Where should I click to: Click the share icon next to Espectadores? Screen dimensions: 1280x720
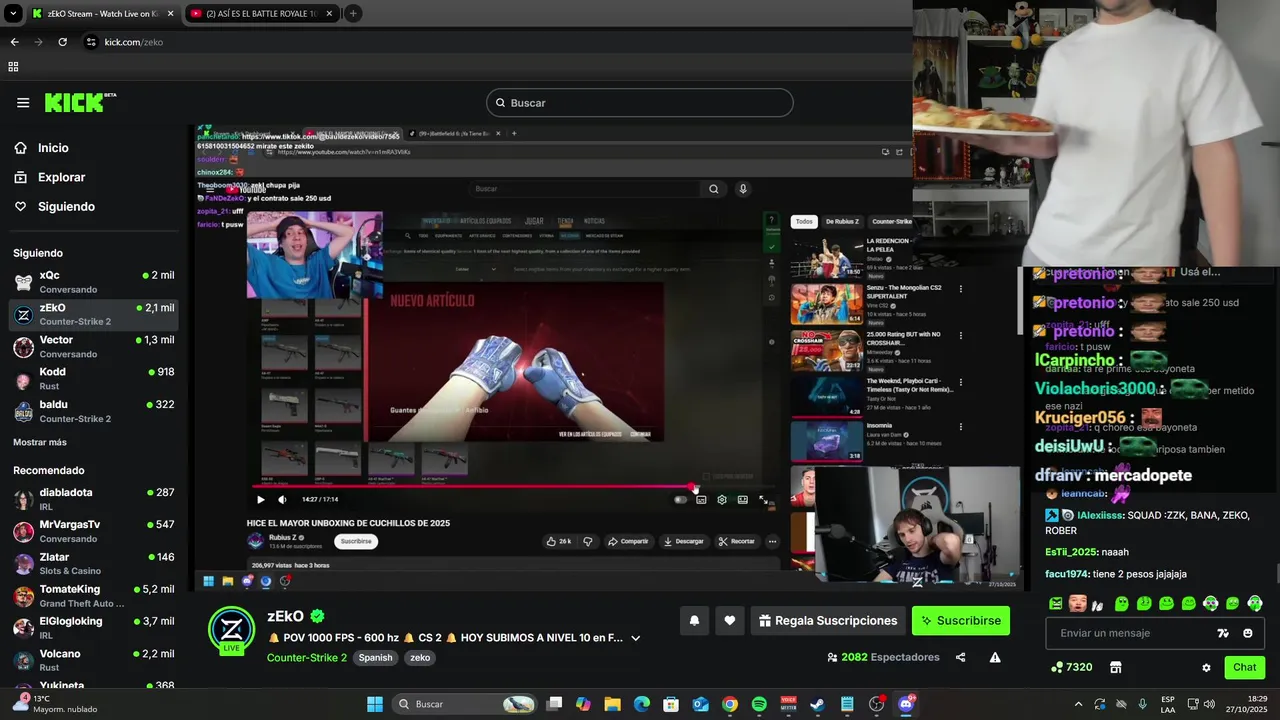click(x=961, y=657)
